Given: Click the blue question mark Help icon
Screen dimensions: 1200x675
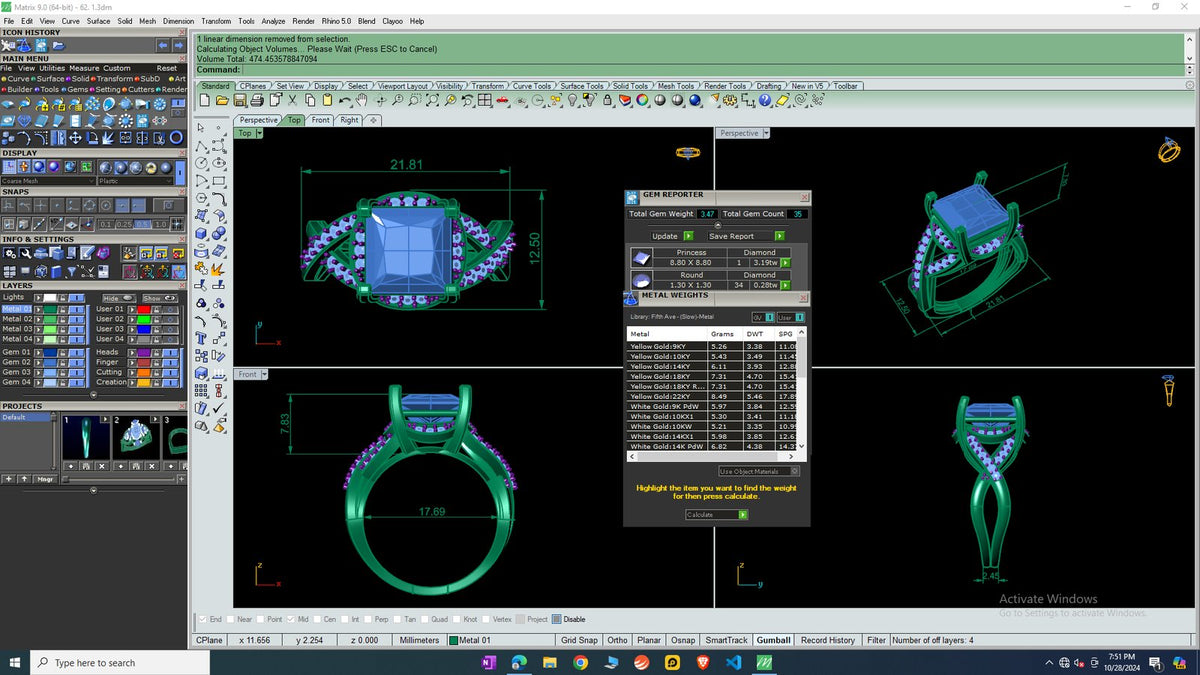Looking at the screenshot, I should (x=765, y=100).
